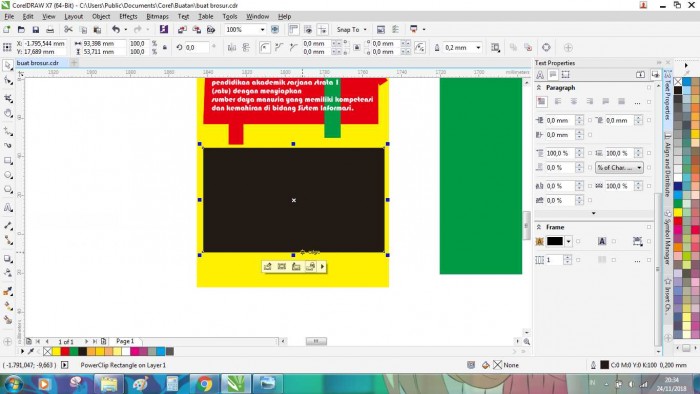Open the outline width 0,2 mm dropdown
Image resolution: width=700 pixels, height=394 pixels.
tap(478, 47)
